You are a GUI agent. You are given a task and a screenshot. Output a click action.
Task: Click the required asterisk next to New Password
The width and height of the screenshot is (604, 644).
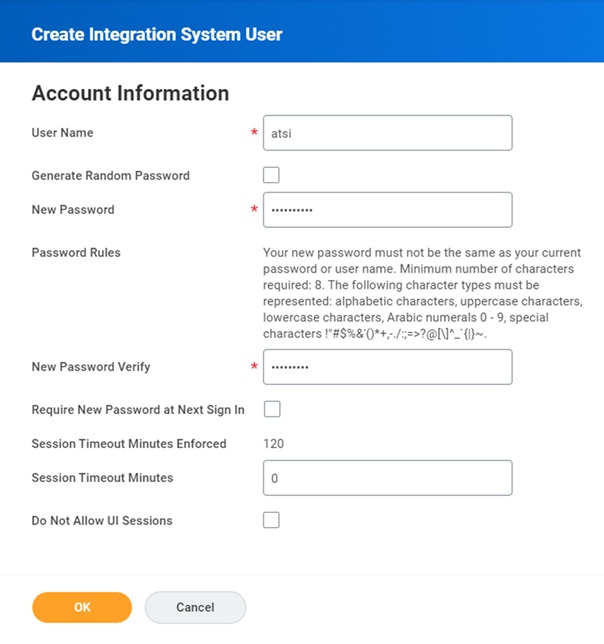254,210
